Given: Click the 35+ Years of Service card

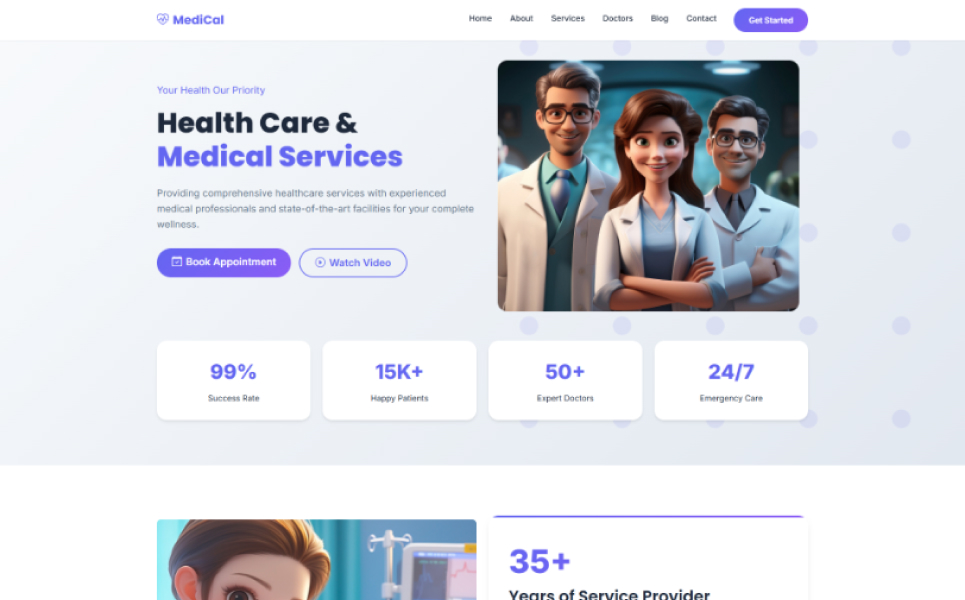Looking at the screenshot, I should [x=648, y=558].
